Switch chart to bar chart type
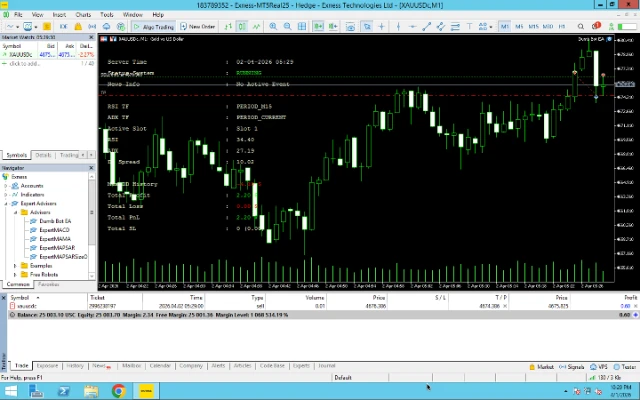This screenshot has width=640, height=400. 228,27
